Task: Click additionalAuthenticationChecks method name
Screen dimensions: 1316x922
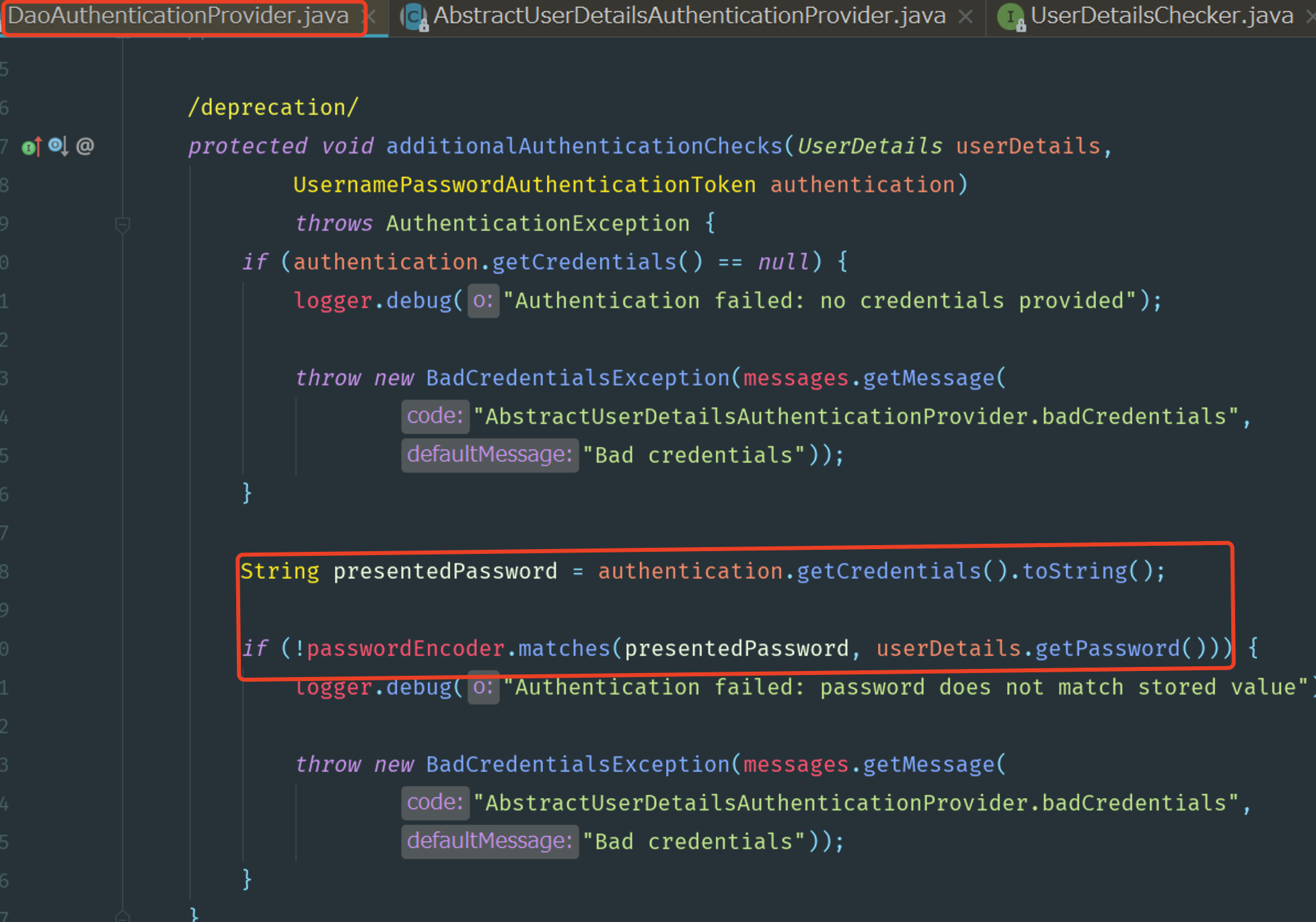Action: tap(583, 146)
